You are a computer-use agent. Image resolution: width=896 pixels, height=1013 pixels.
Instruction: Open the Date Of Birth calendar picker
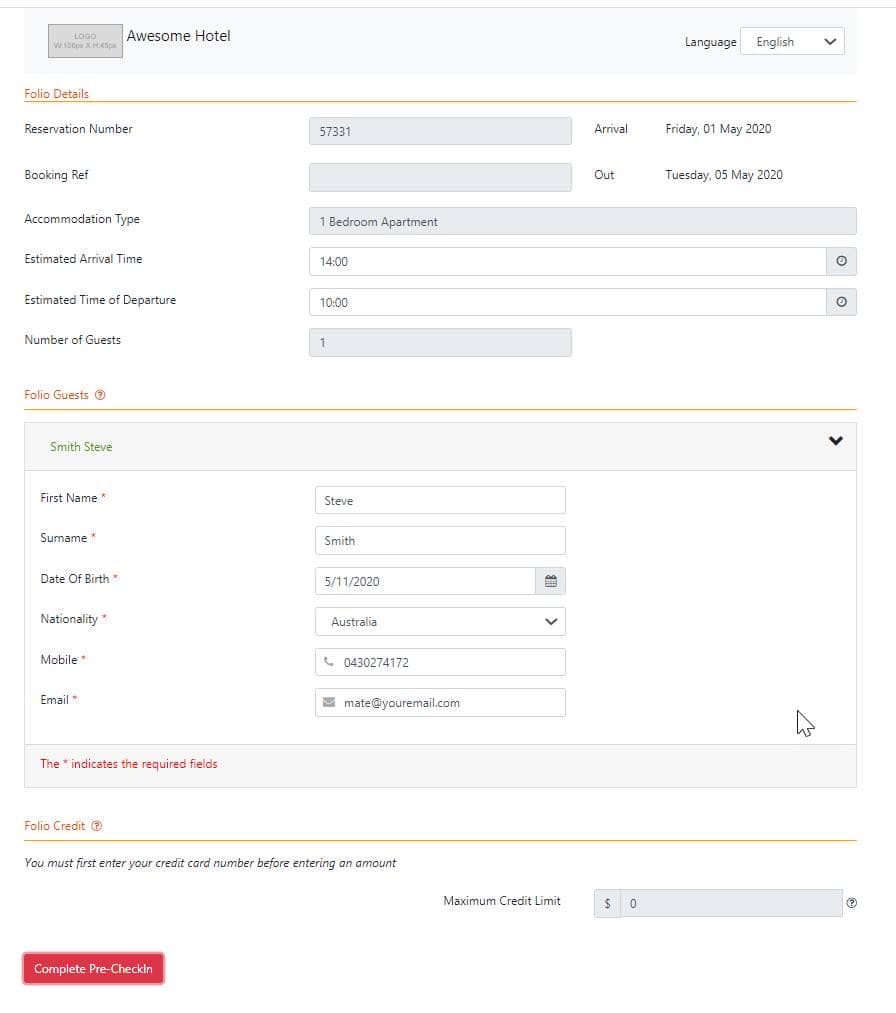[550, 581]
